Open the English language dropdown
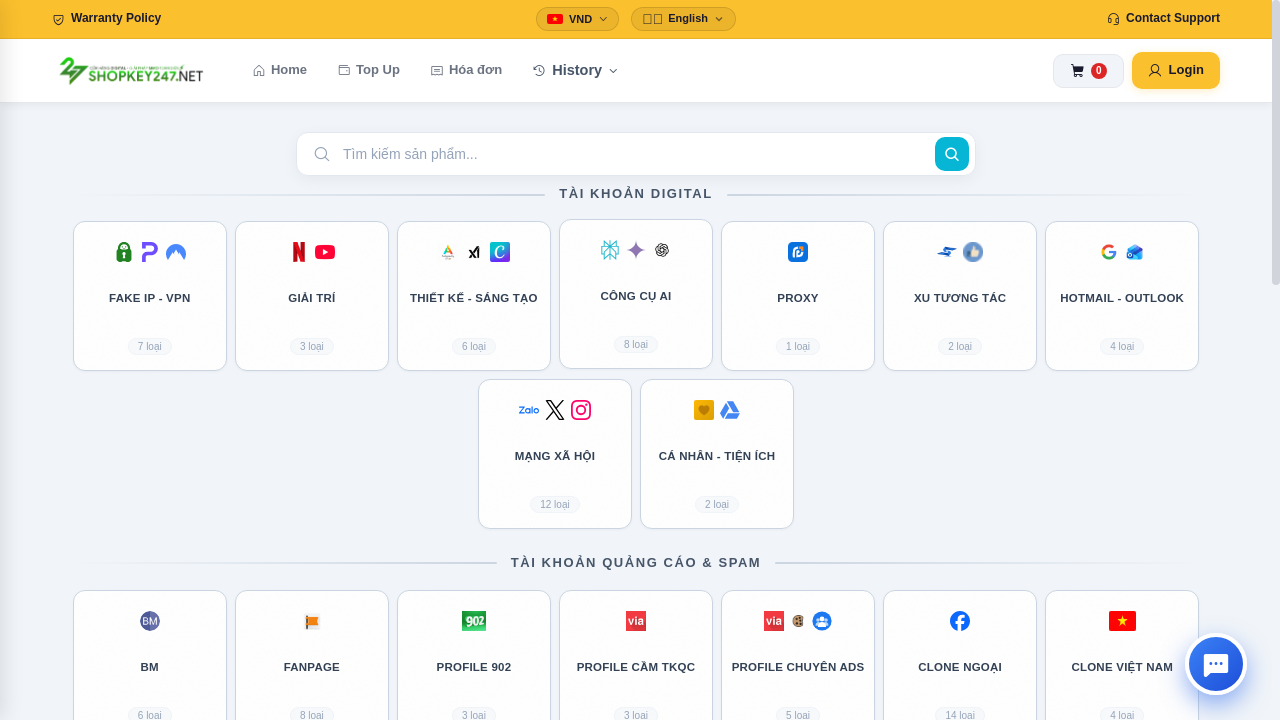 click(683, 19)
